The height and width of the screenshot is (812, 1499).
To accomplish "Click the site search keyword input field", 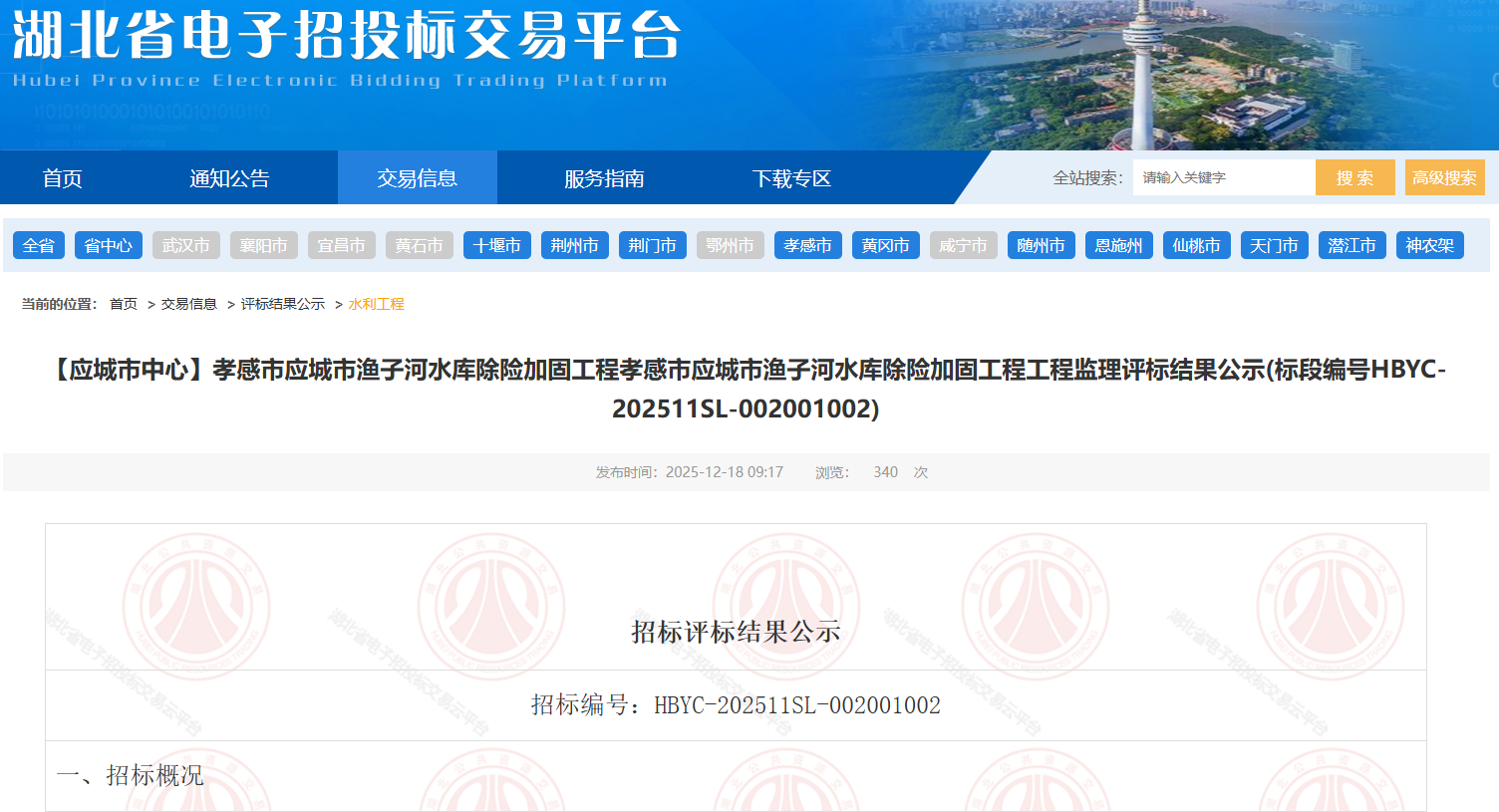I will click(1222, 177).
